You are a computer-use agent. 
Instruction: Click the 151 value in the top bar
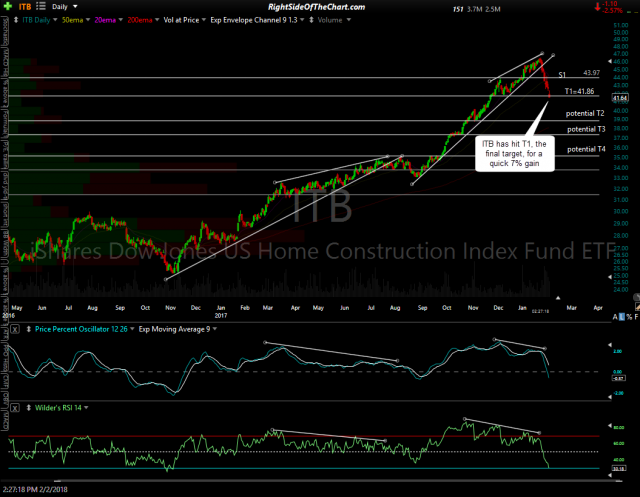click(458, 9)
